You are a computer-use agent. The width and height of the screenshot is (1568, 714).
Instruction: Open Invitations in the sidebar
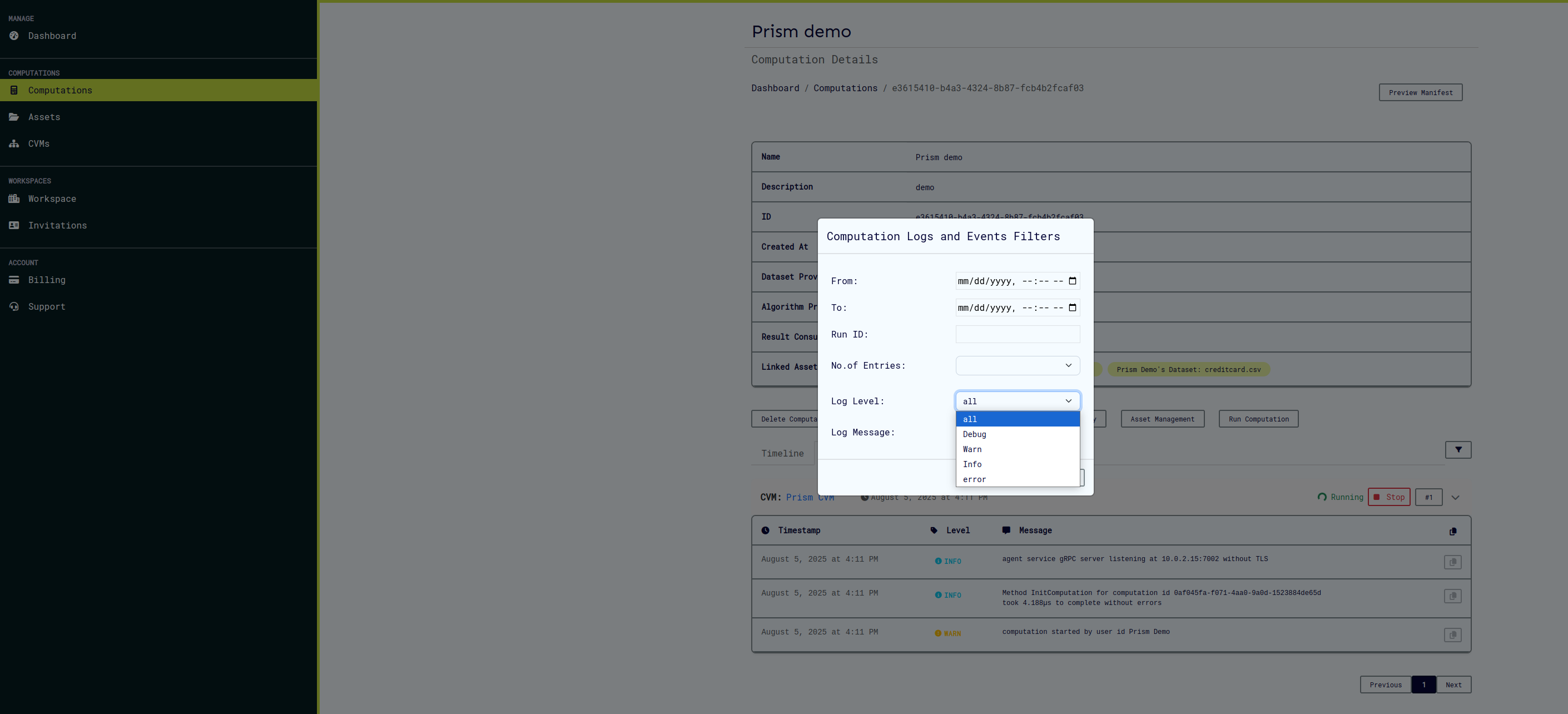coord(158,225)
